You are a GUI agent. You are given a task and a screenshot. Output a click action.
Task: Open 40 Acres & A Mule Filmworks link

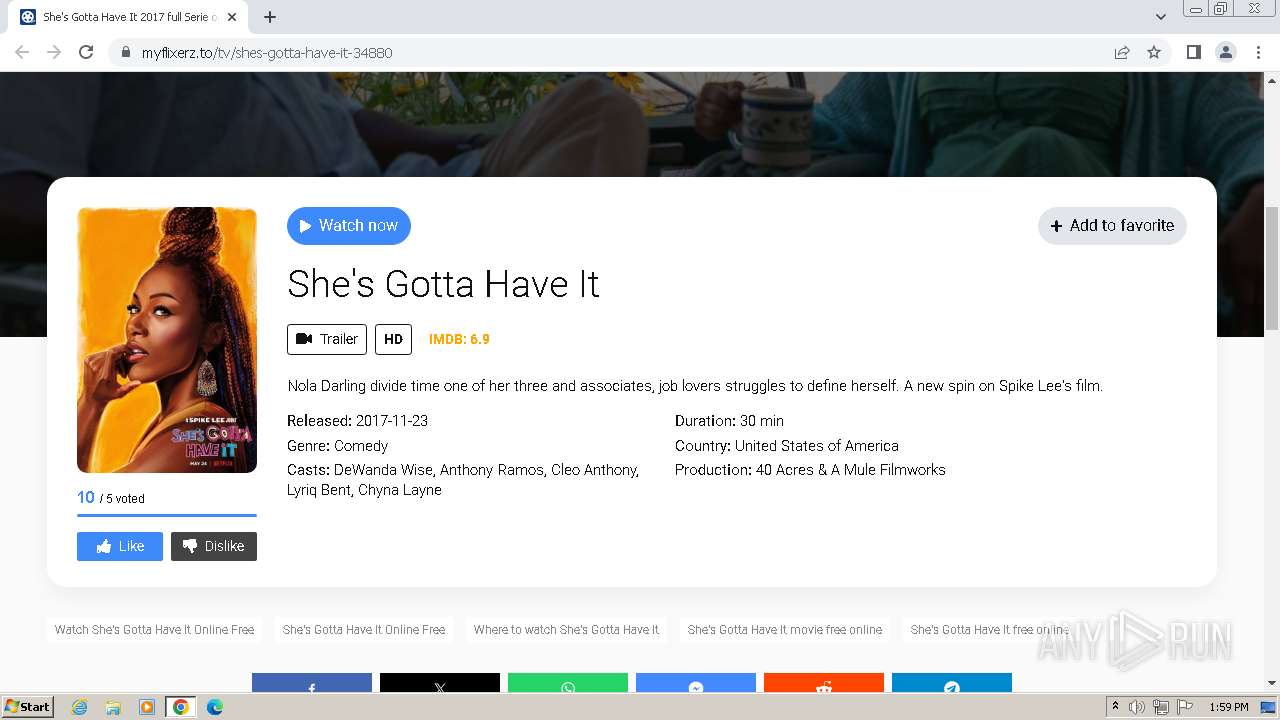click(851, 470)
